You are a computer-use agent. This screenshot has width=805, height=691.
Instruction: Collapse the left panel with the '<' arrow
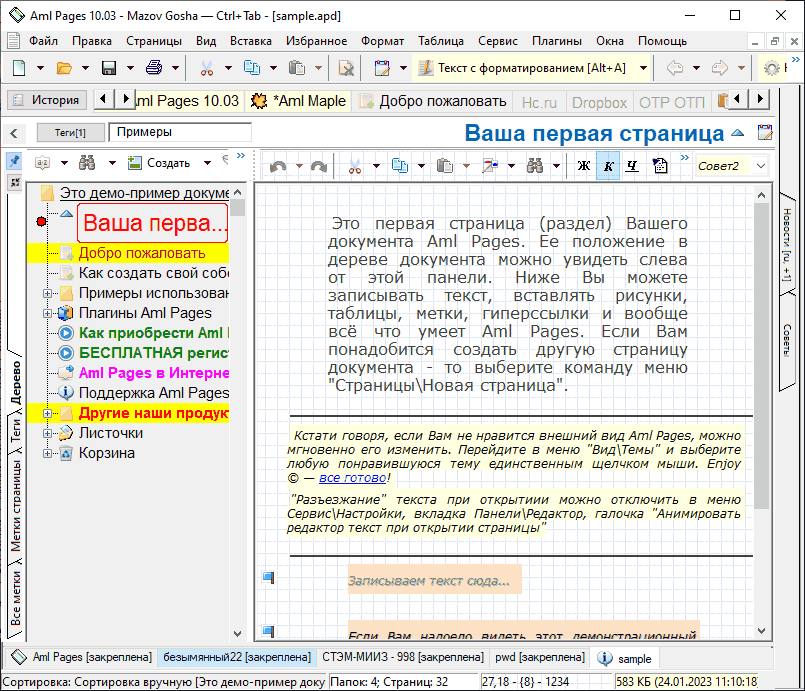pos(14,133)
